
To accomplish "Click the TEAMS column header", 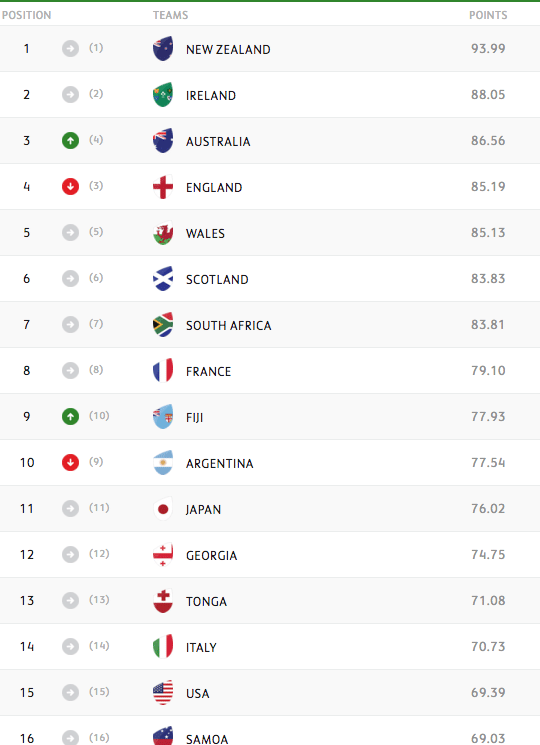I will (171, 15).
